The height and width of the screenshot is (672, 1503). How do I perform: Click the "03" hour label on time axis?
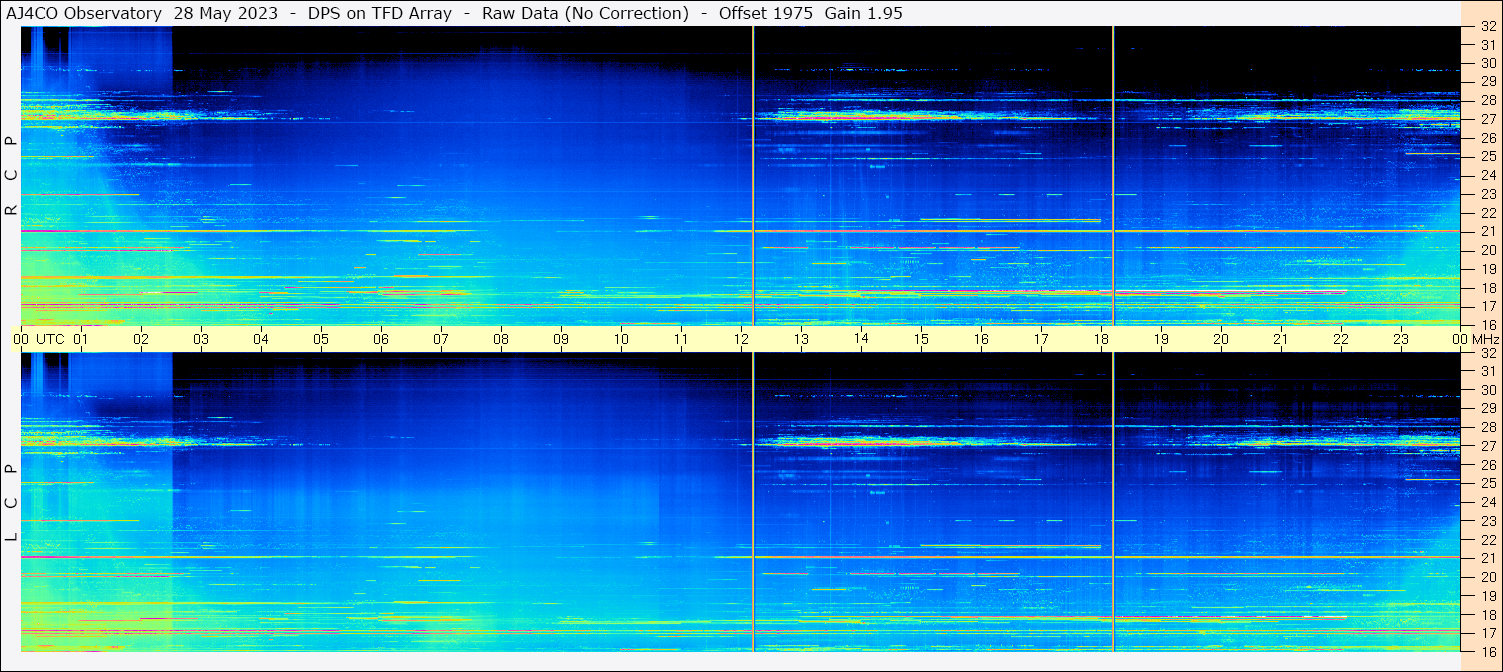click(201, 339)
